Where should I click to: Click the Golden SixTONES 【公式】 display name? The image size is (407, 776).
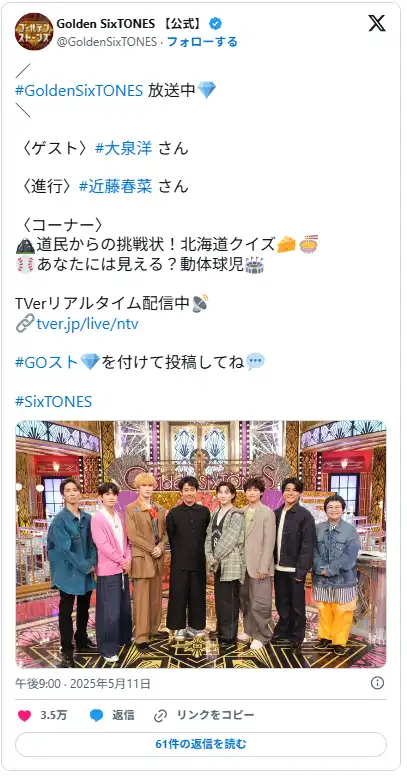tap(131, 23)
